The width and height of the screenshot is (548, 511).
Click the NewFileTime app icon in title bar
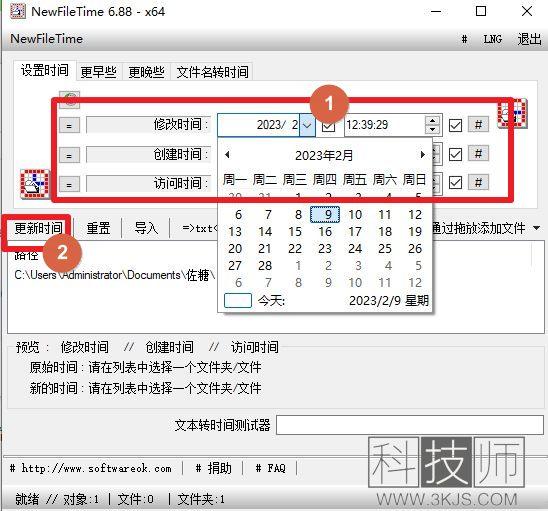[x=17, y=12]
